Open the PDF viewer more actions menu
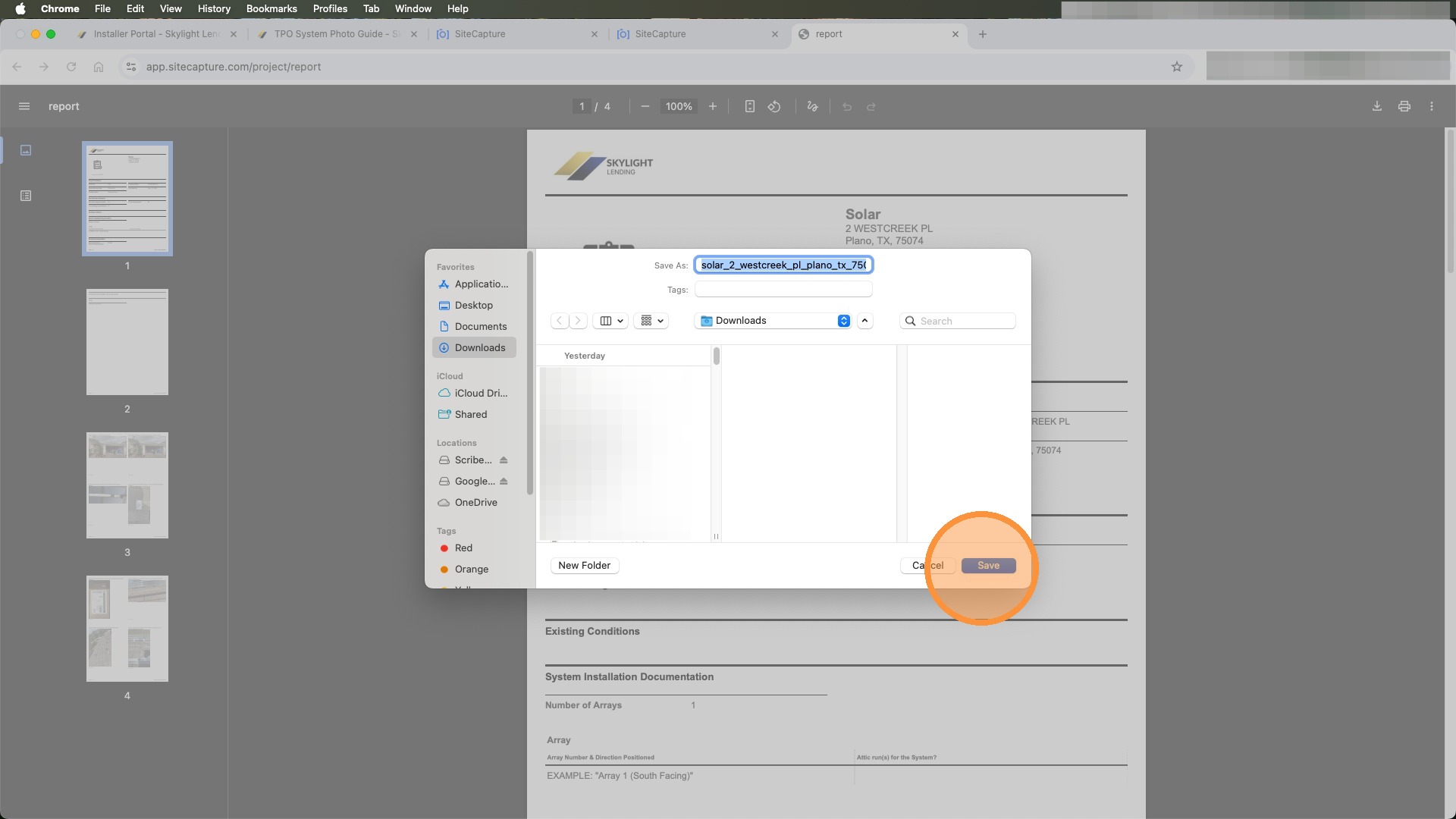This screenshot has width=1456, height=819. pyautogui.click(x=1432, y=106)
